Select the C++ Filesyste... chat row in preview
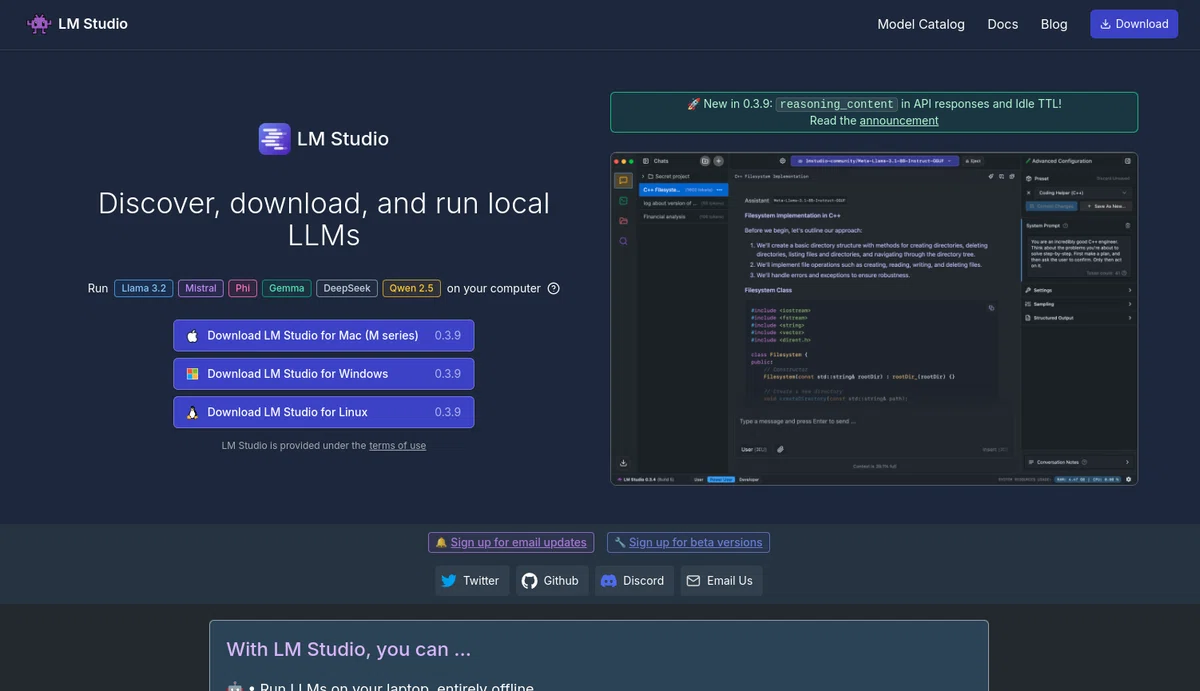The width and height of the screenshot is (1200, 691). [683, 188]
